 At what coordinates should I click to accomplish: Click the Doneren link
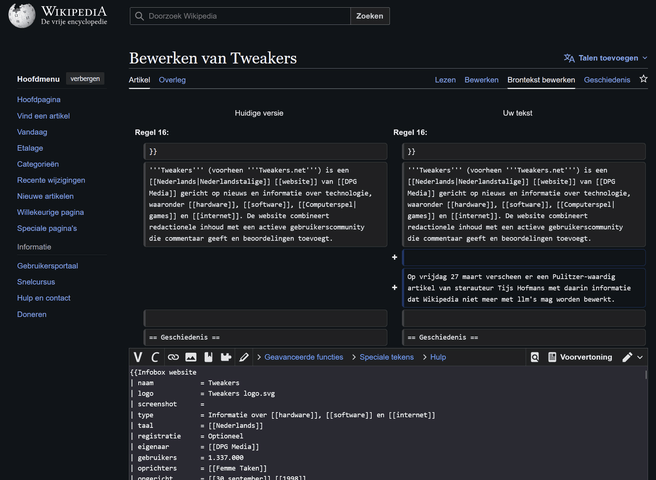coord(31,314)
